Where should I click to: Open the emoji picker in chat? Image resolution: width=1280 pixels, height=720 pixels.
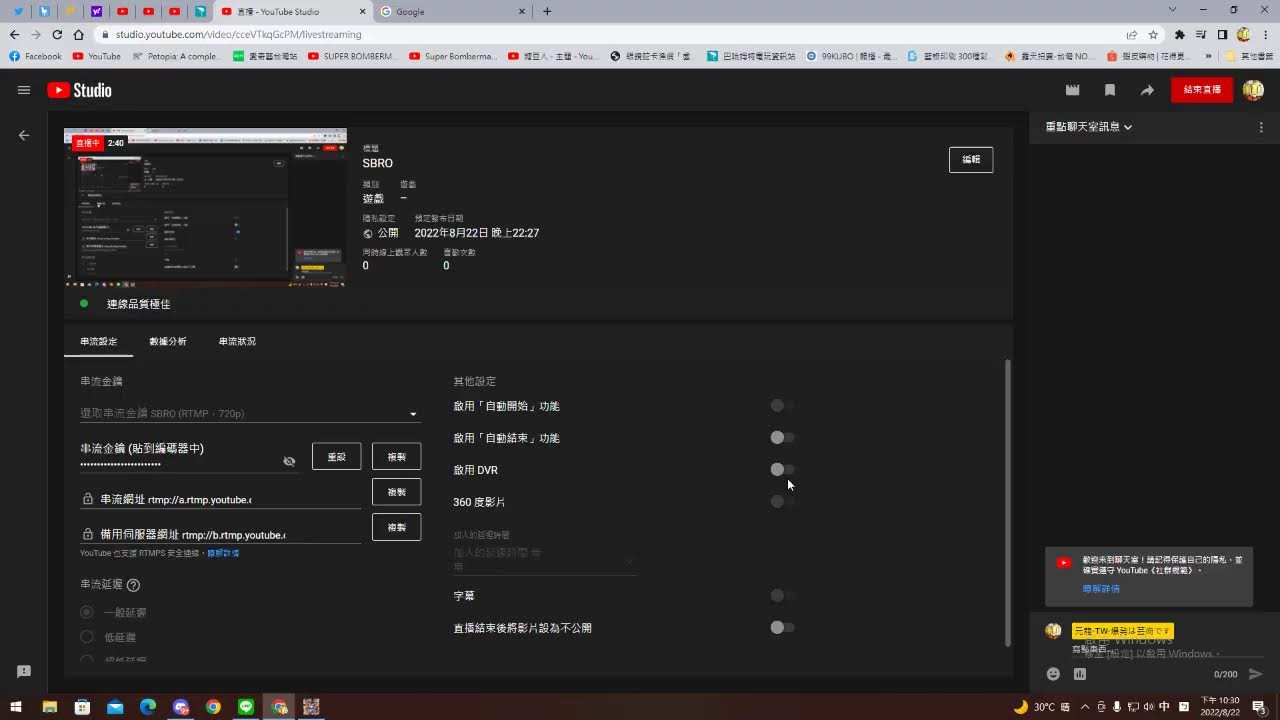tap(1053, 674)
